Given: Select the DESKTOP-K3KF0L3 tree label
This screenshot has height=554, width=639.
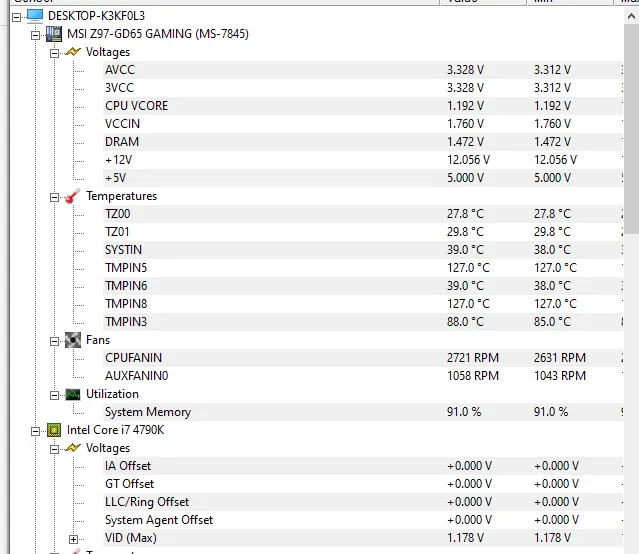Looking at the screenshot, I should click(96, 16).
